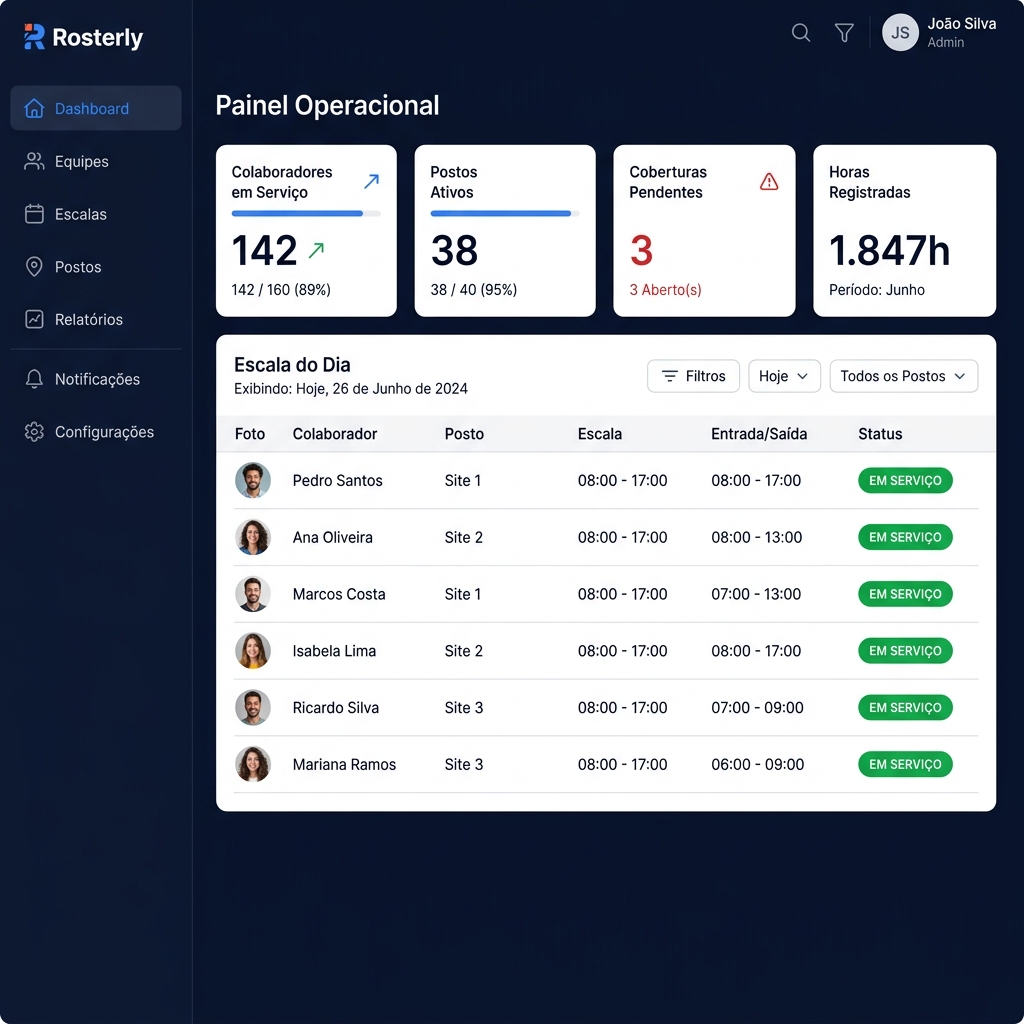
Task: Click the Rosterly logo icon
Action: click(34, 37)
